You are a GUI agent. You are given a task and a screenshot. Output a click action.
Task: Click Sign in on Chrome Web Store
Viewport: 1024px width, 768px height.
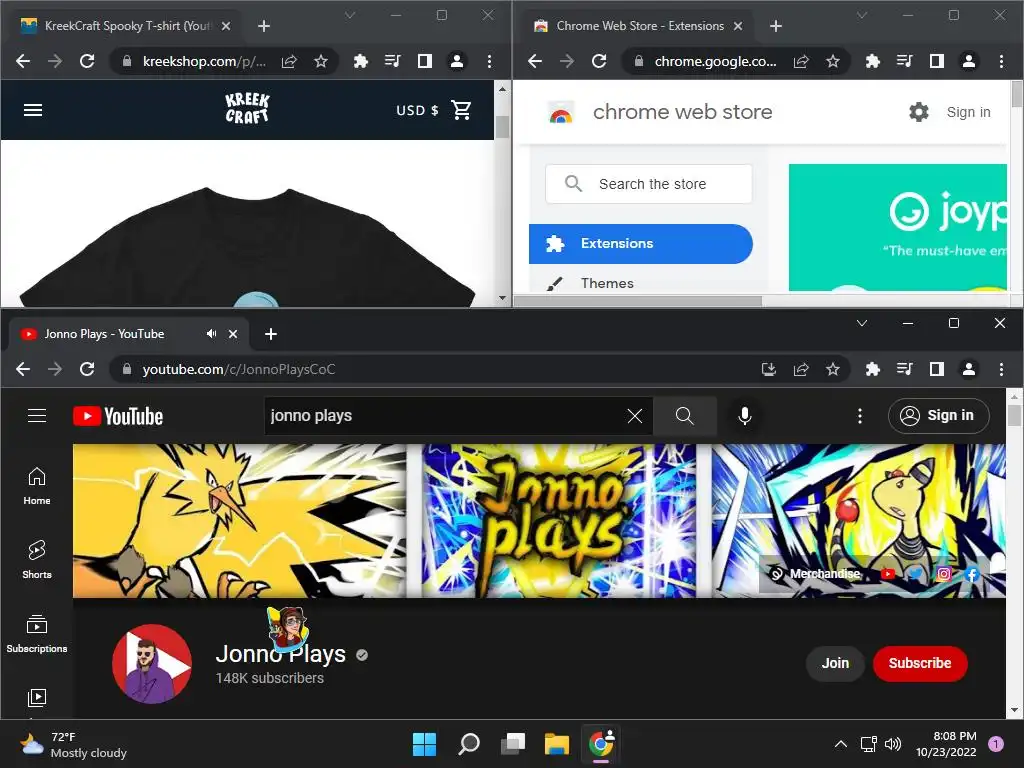(968, 112)
